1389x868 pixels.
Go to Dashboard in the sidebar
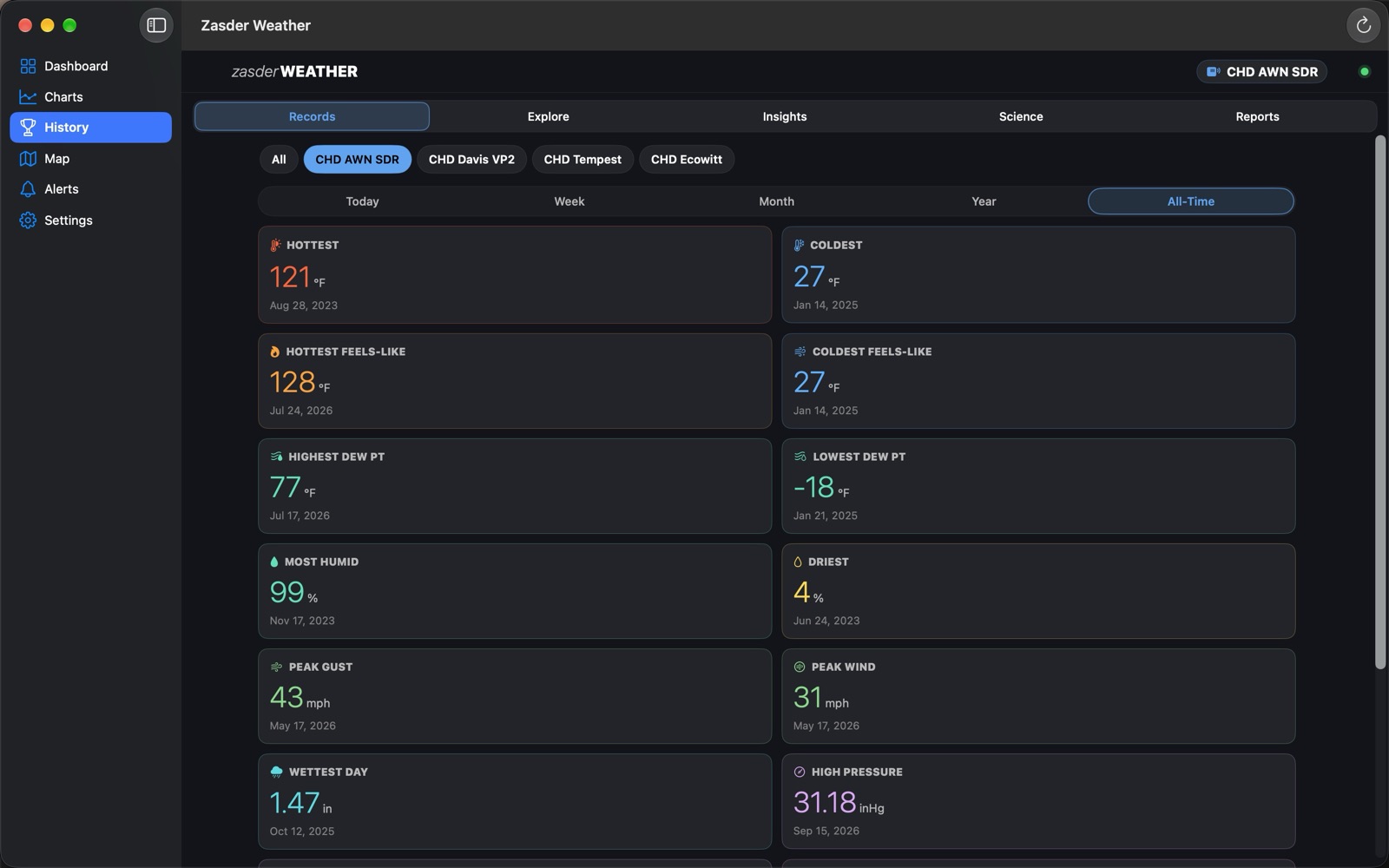click(x=90, y=66)
